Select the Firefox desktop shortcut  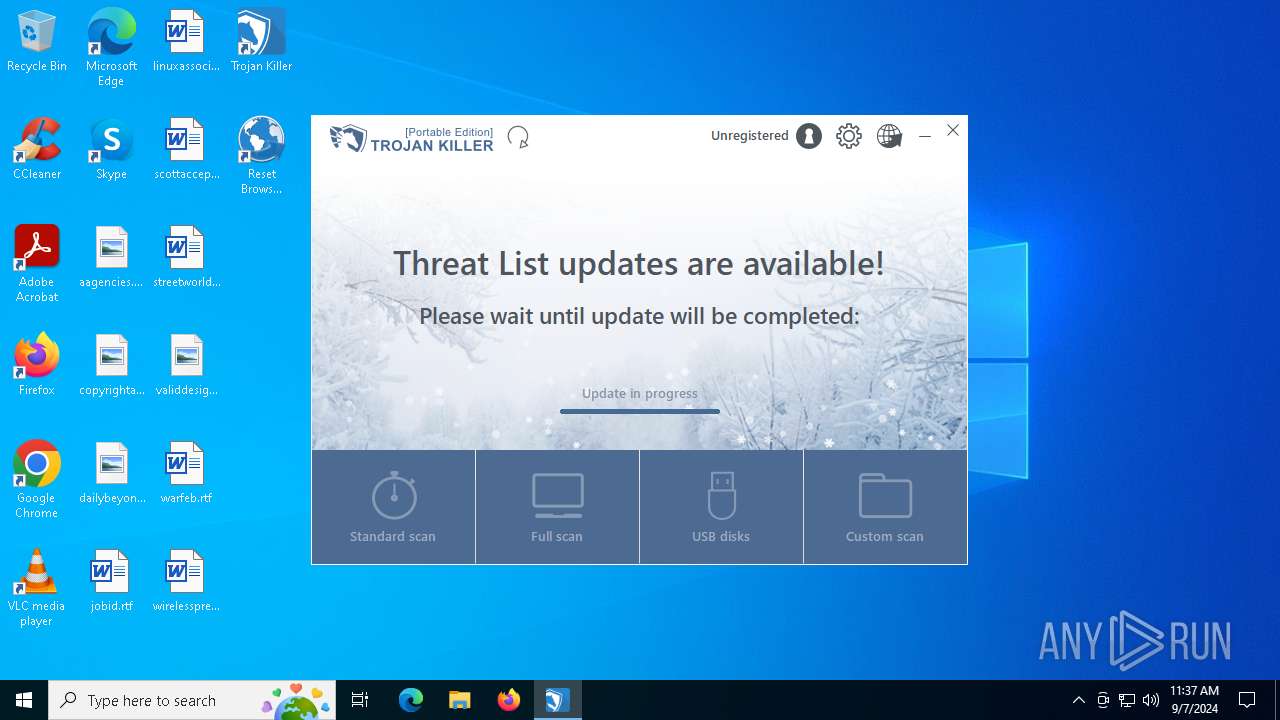(37, 366)
